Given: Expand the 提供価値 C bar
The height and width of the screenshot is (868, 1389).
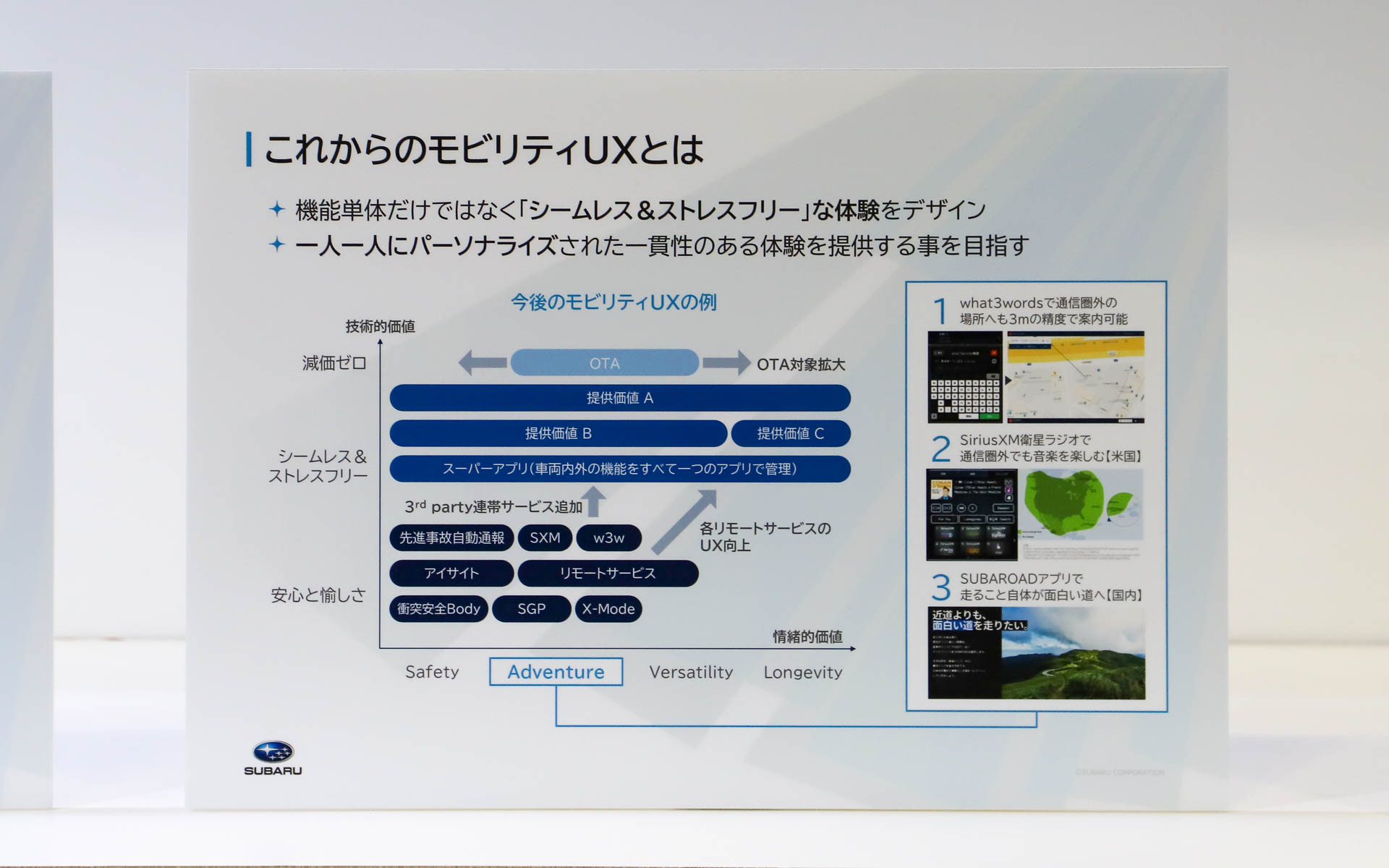Looking at the screenshot, I should tap(791, 433).
